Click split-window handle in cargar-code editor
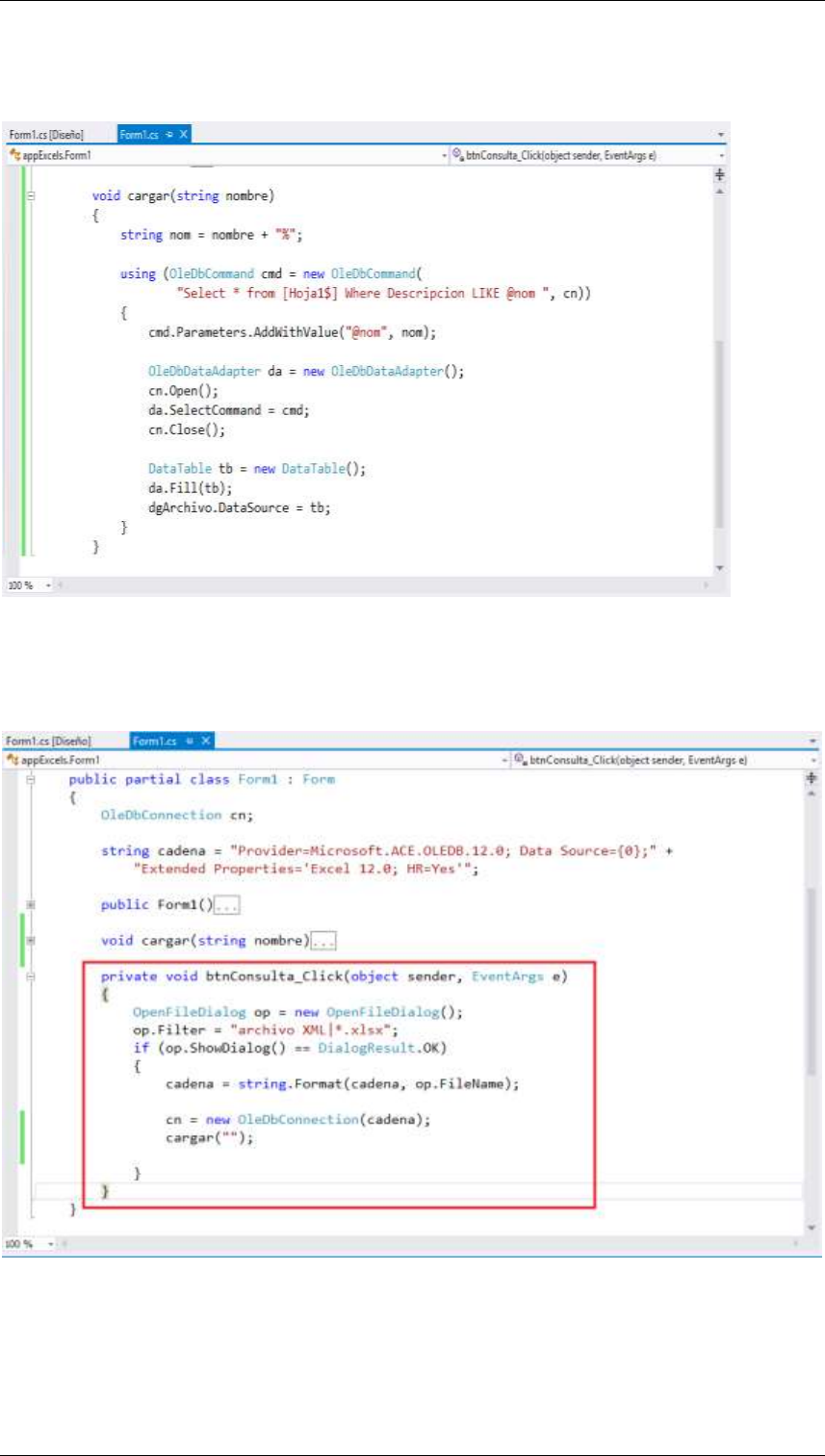 click(x=719, y=175)
